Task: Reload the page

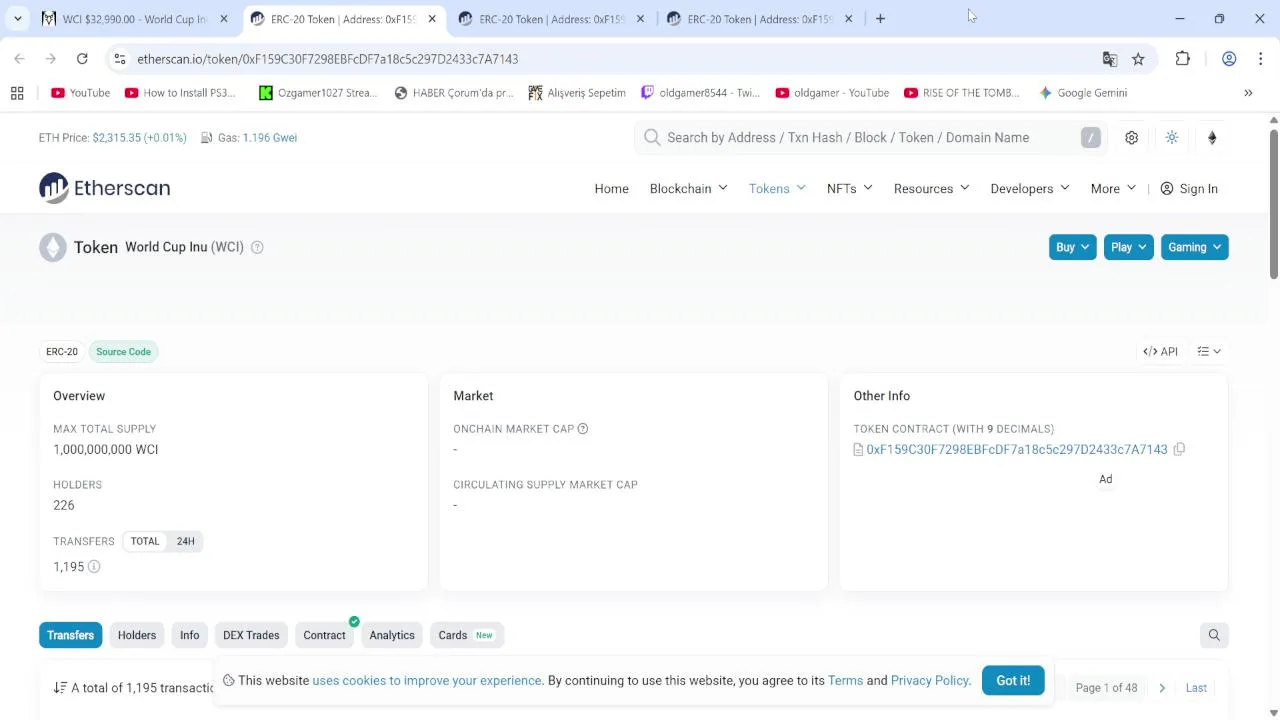Action: pyautogui.click(x=82, y=59)
